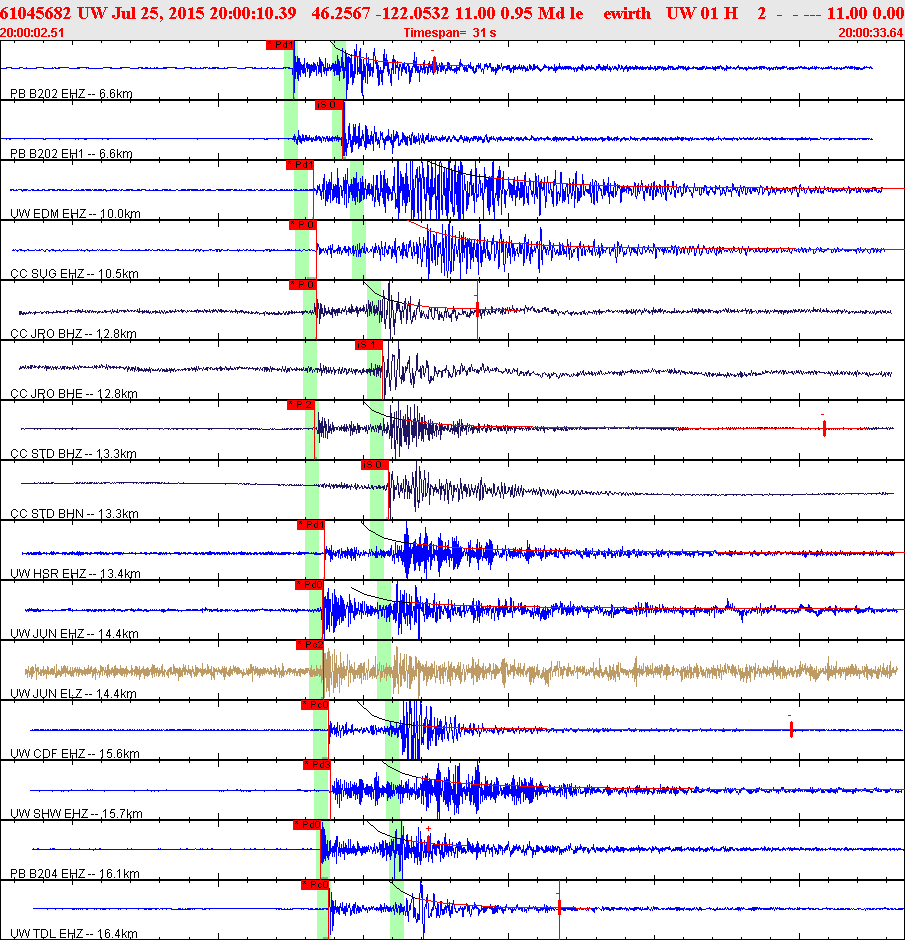The height and width of the screenshot is (940, 905).
Task: Click the P 0 pick tag on CC SUG EHZ
Action: (303, 225)
